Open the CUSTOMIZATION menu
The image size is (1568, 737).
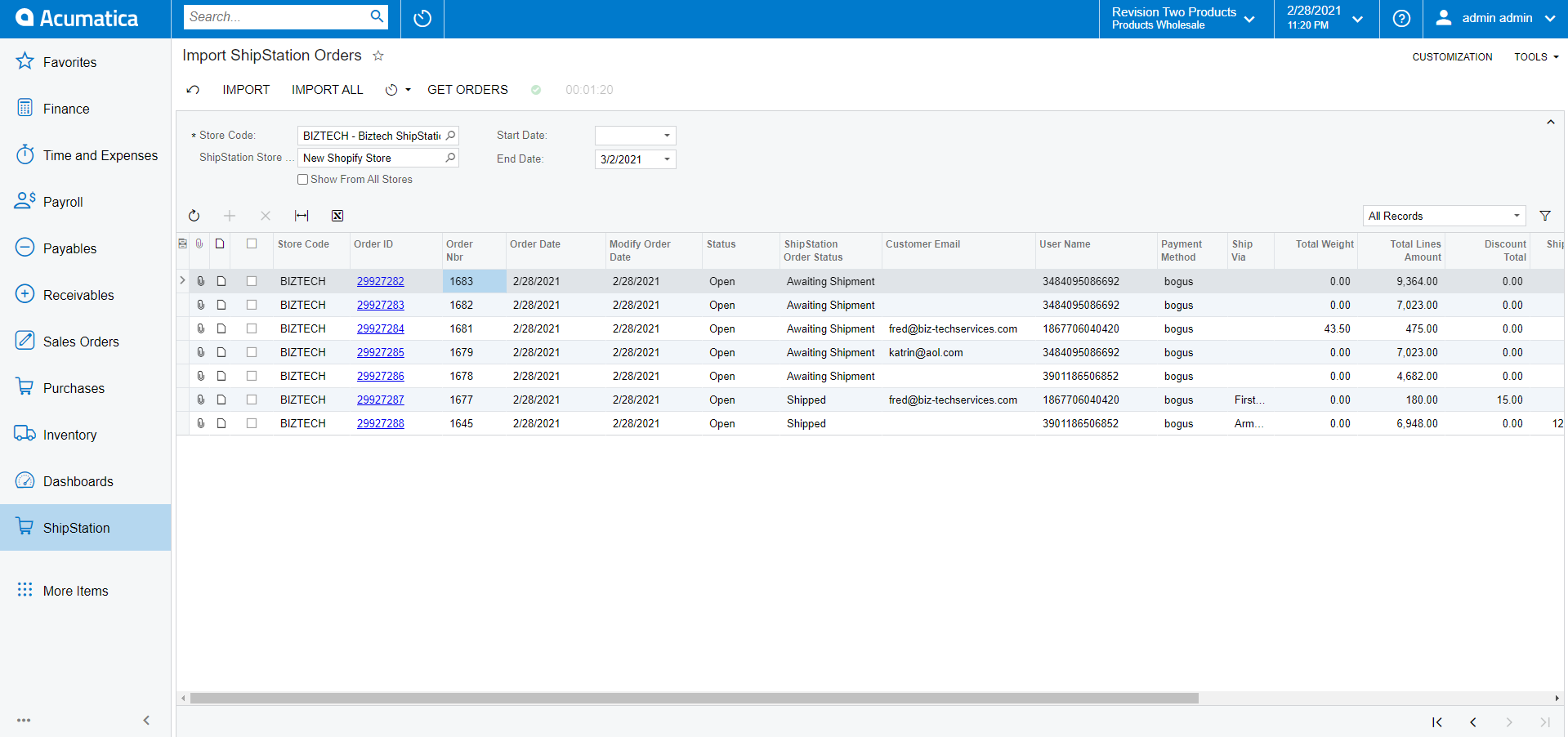tap(1452, 57)
